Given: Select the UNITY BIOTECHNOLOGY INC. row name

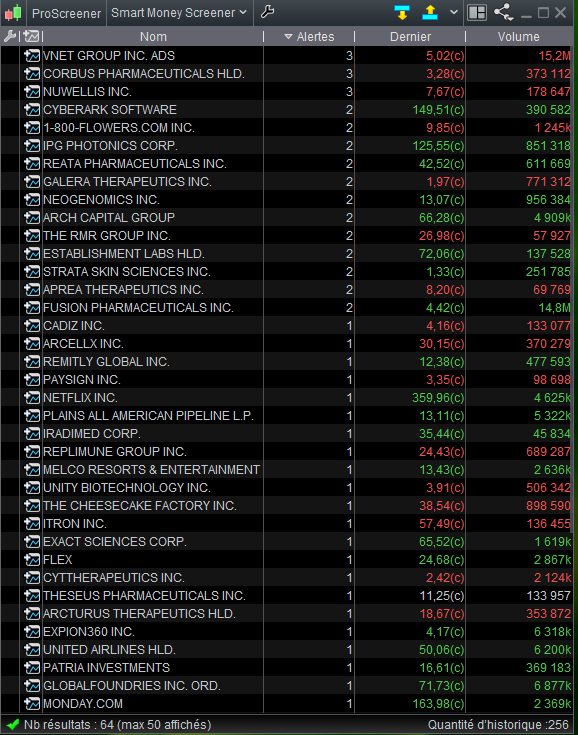Looking at the screenshot, I should tap(127, 488).
